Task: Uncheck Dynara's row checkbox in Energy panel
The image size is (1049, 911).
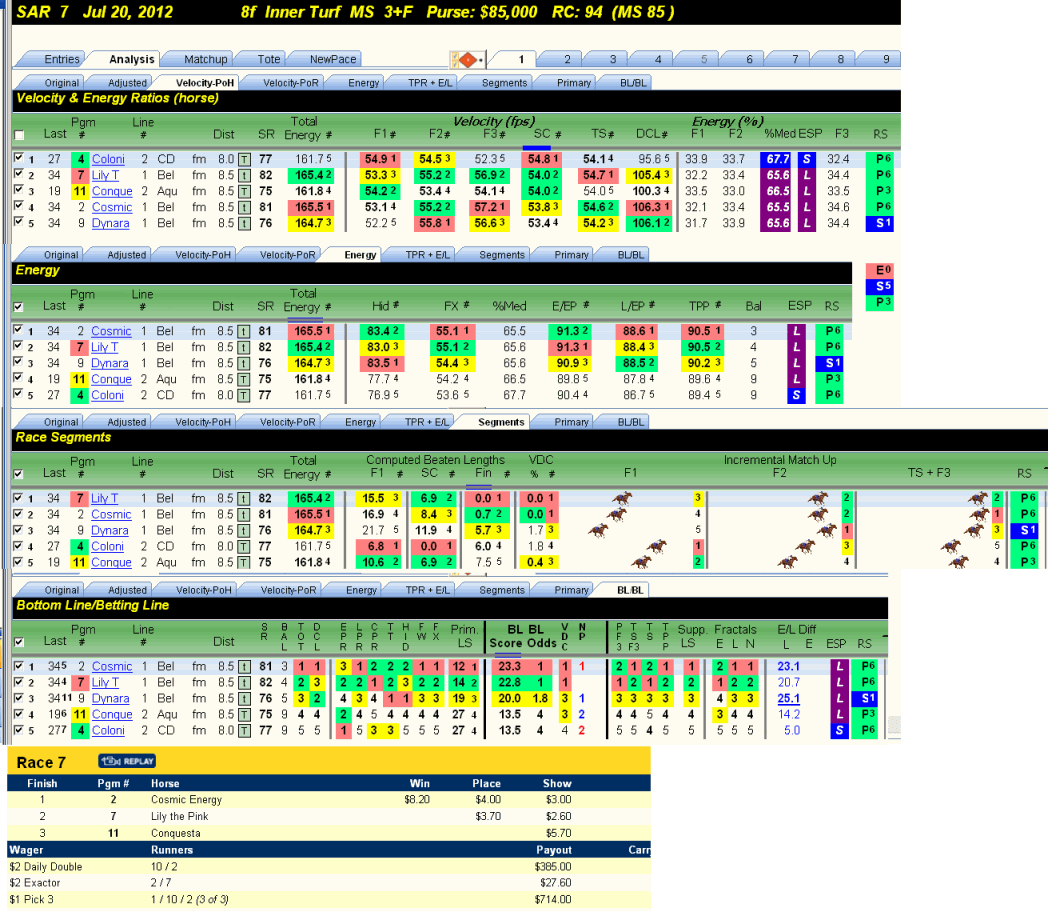Action: 18,362
